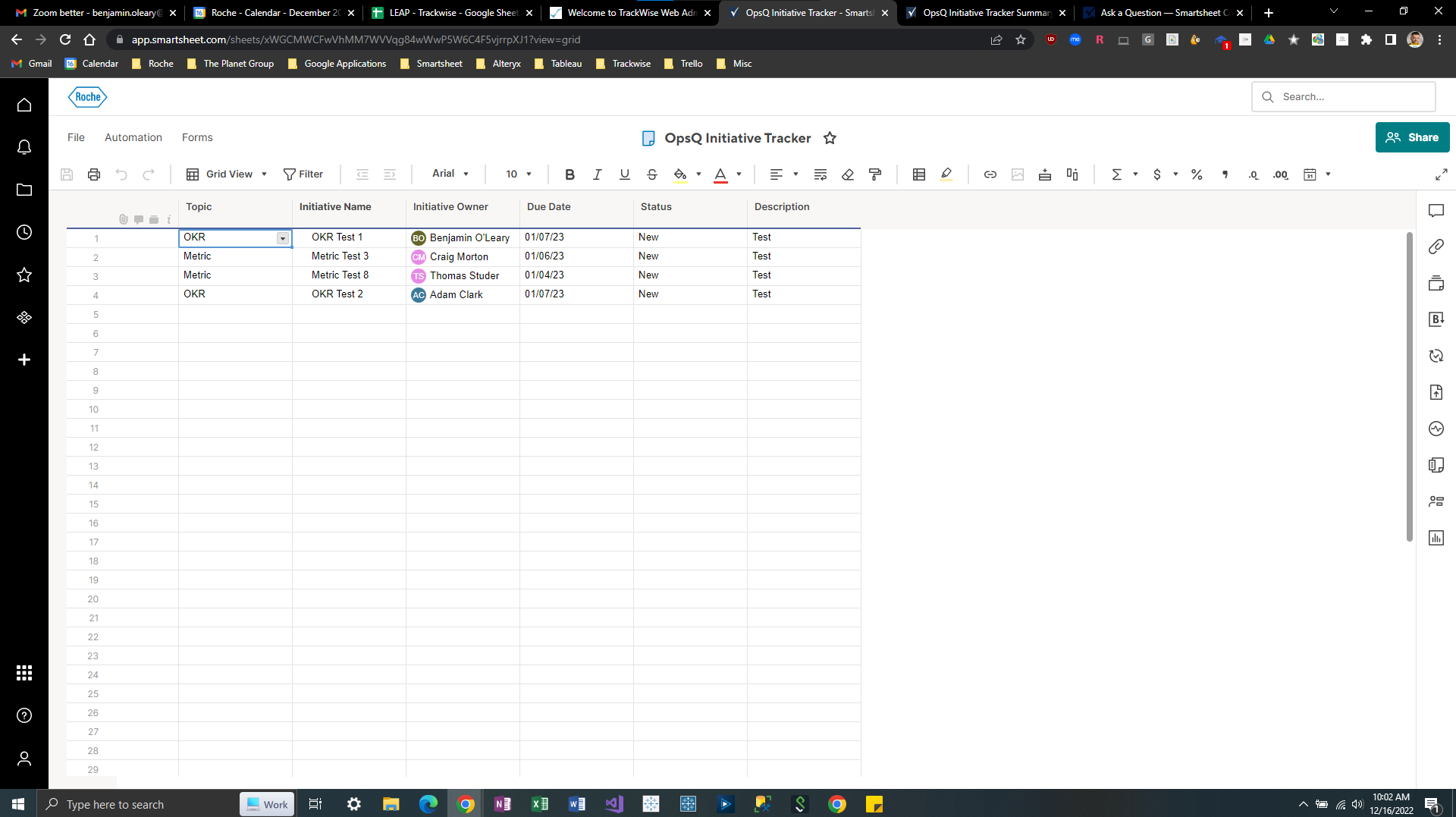This screenshot has height=817, width=1456.
Task: Open the Account profile icon in sidebar
Action: tap(24, 759)
